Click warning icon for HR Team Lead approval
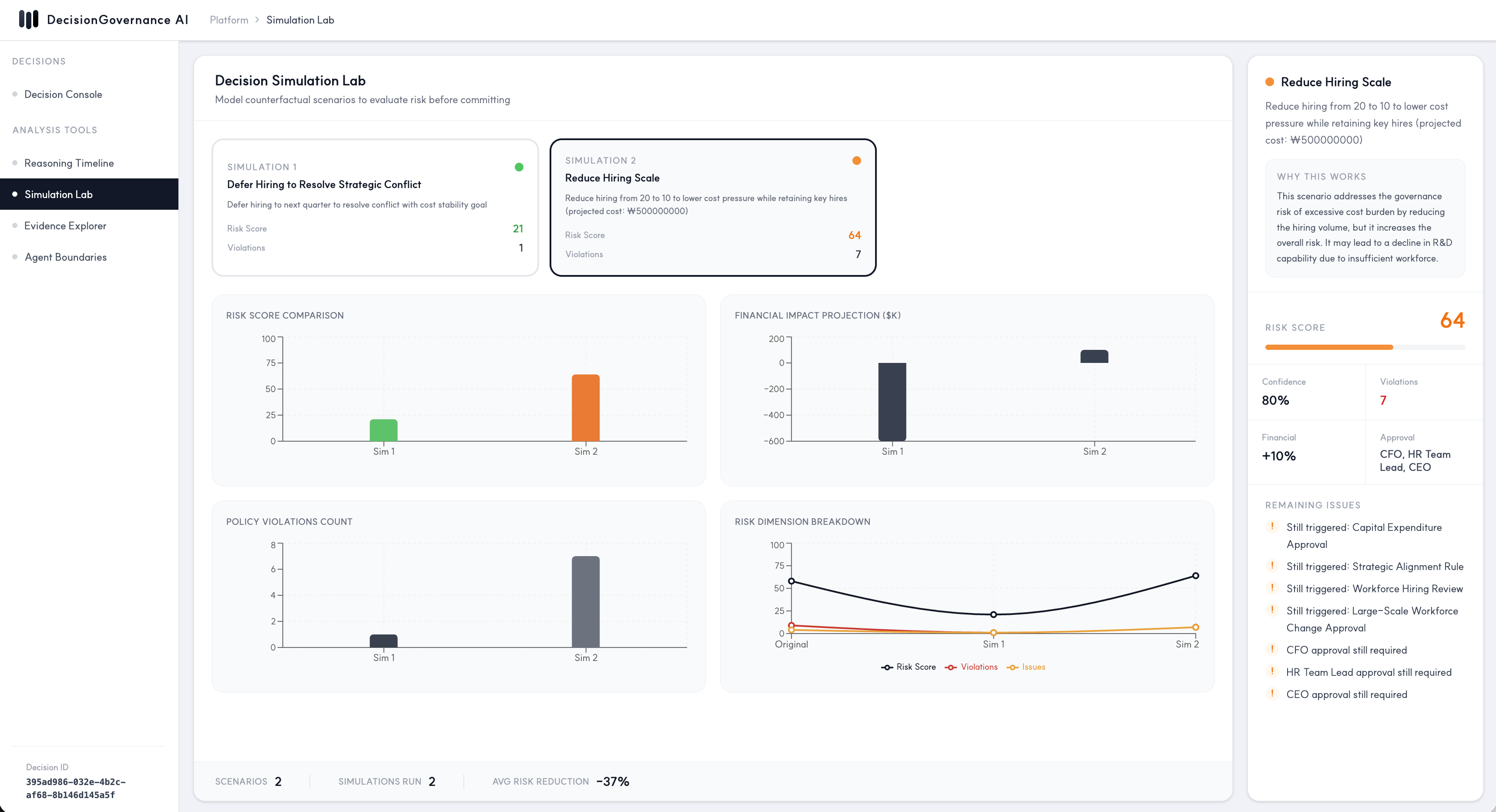This screenshot has height=812, width=1496. 1272,671
